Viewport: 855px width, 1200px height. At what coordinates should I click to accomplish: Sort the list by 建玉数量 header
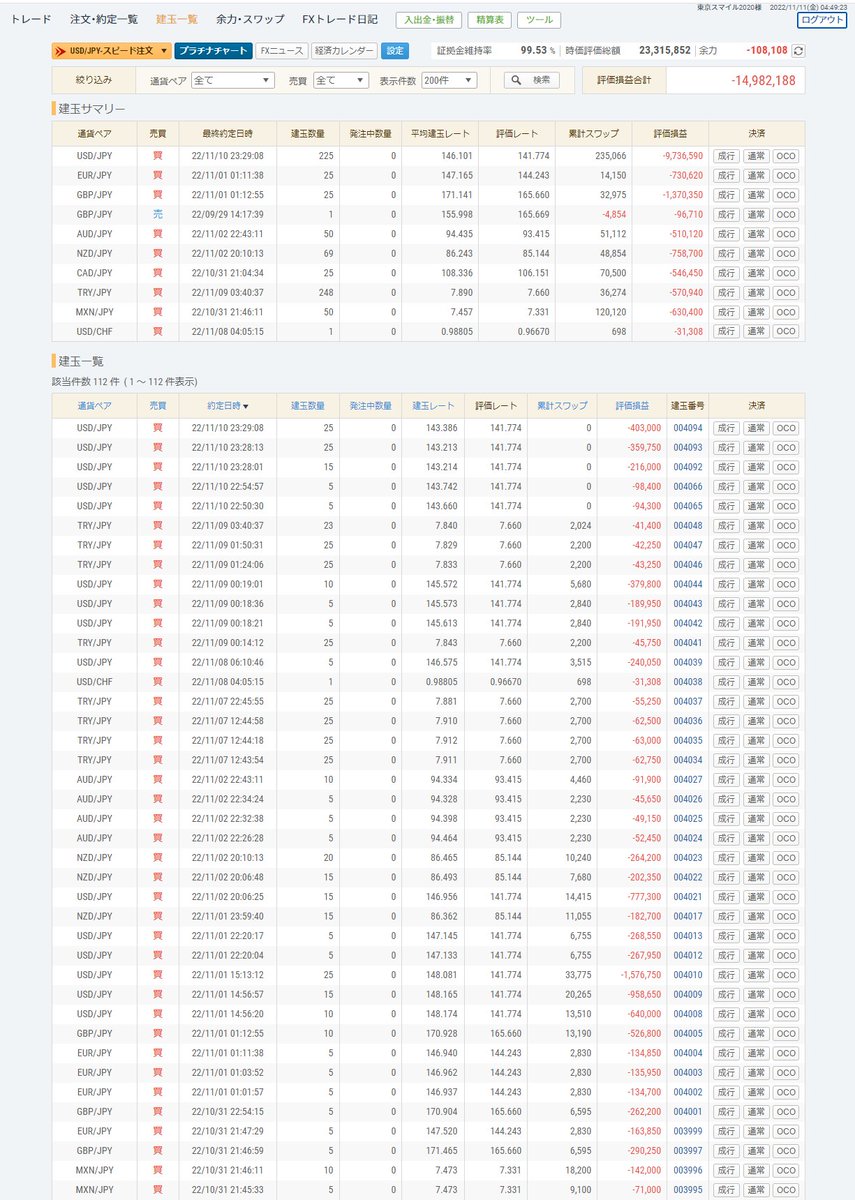[307, 405]
